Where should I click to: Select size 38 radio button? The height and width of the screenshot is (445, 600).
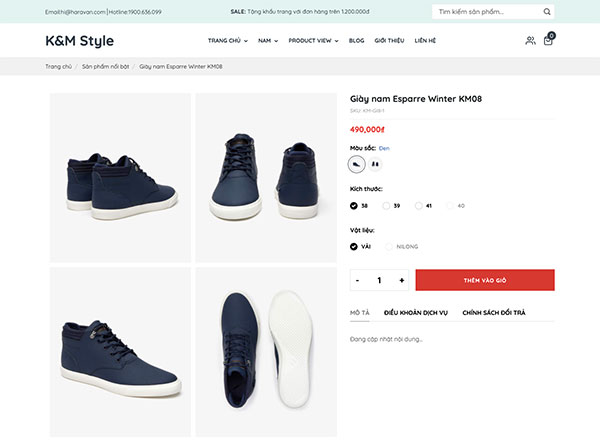click(354, 206)
